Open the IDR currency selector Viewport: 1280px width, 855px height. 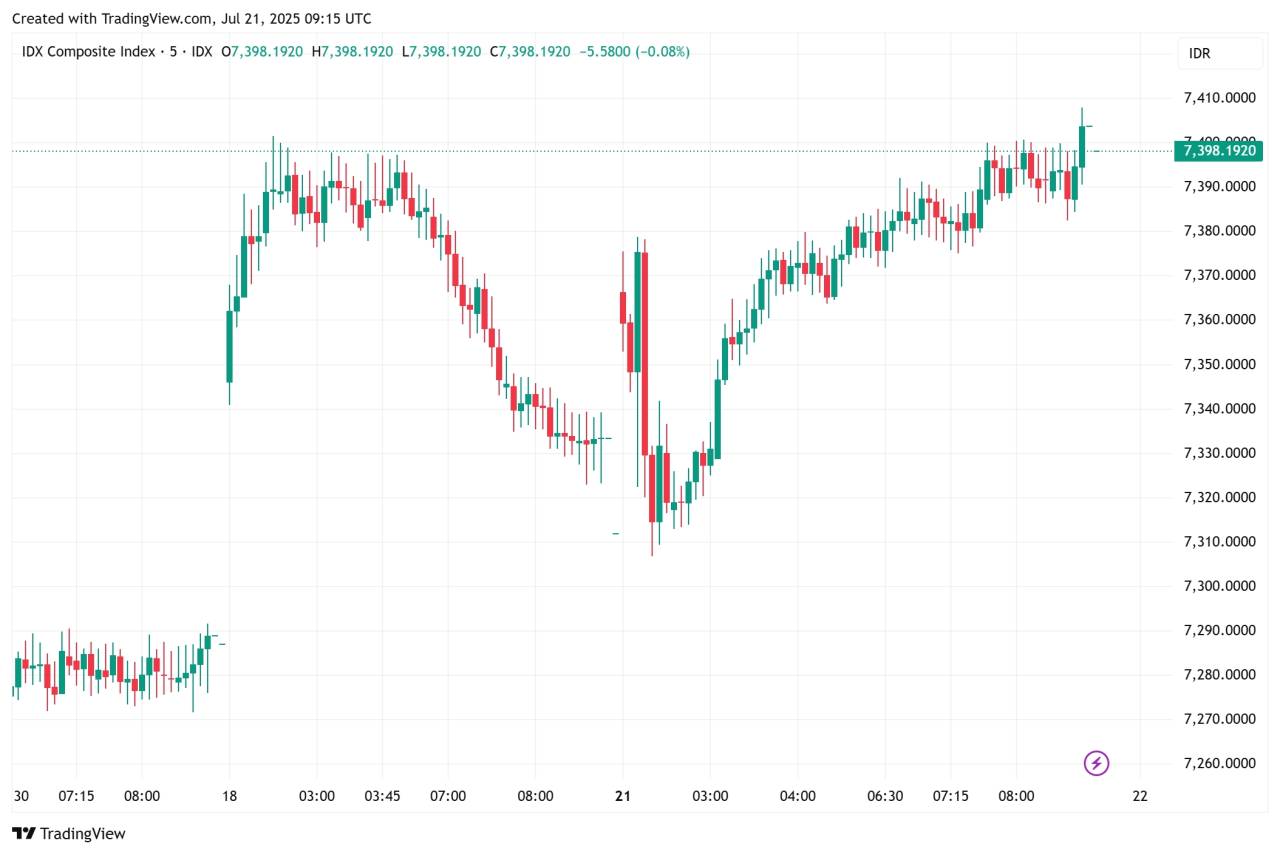coord(1199,53)
